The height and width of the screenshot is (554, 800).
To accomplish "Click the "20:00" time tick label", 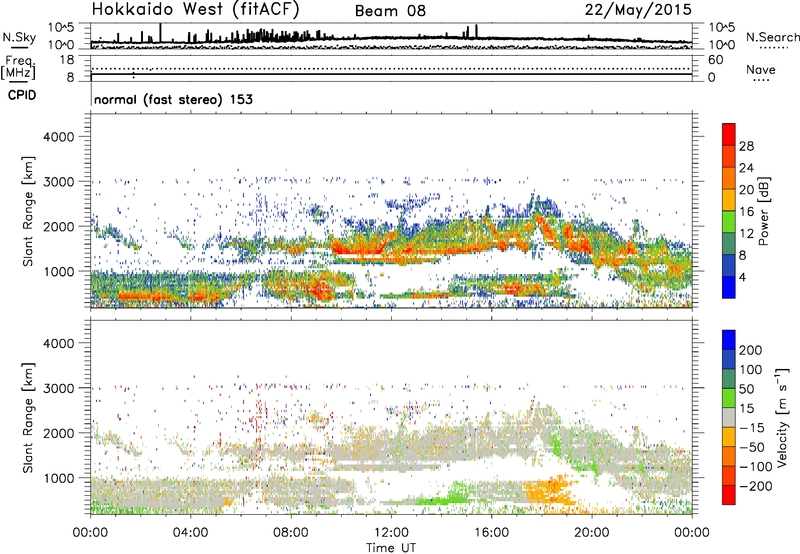I will click(592, 533).
